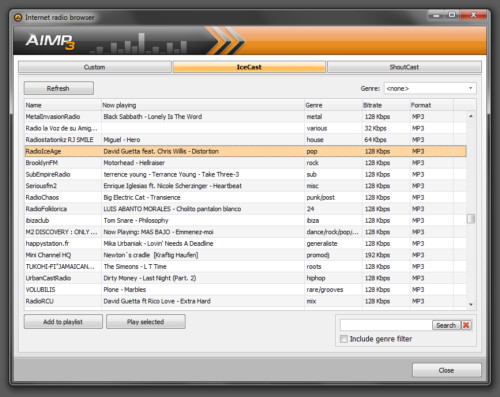The width and height of the screenshot is (500, 397).
Task: Enable the Include genre filter checkbox
Action: click(344, 339)
